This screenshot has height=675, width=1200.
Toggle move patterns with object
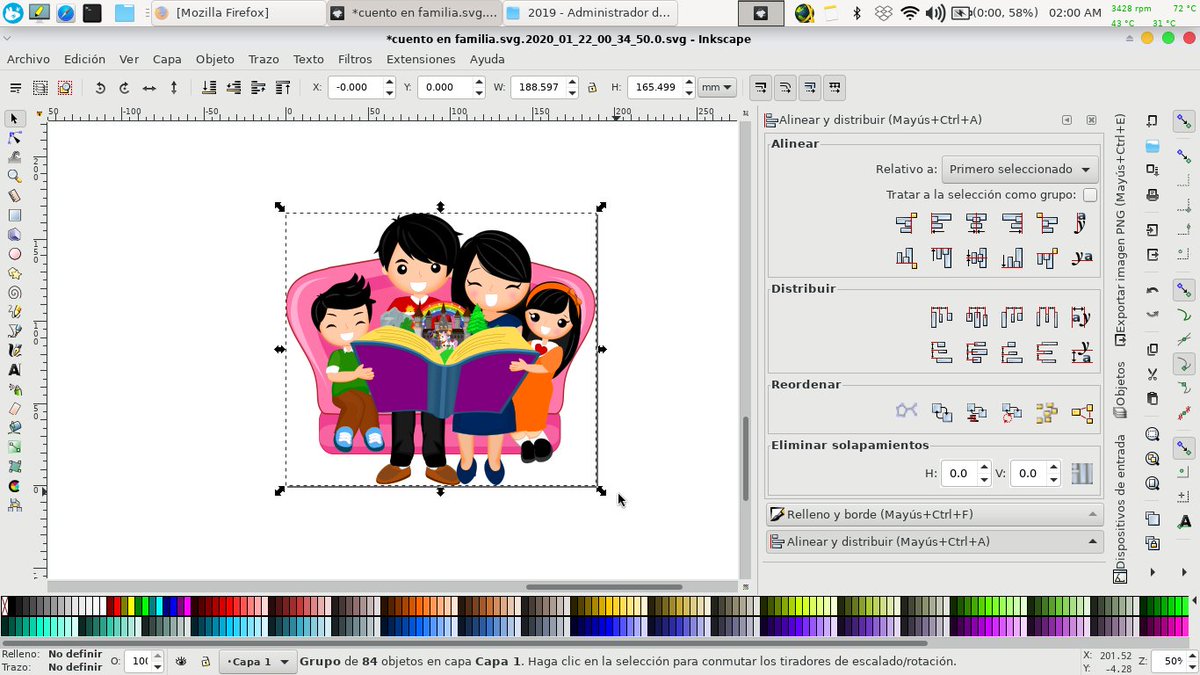click(836, 88)
